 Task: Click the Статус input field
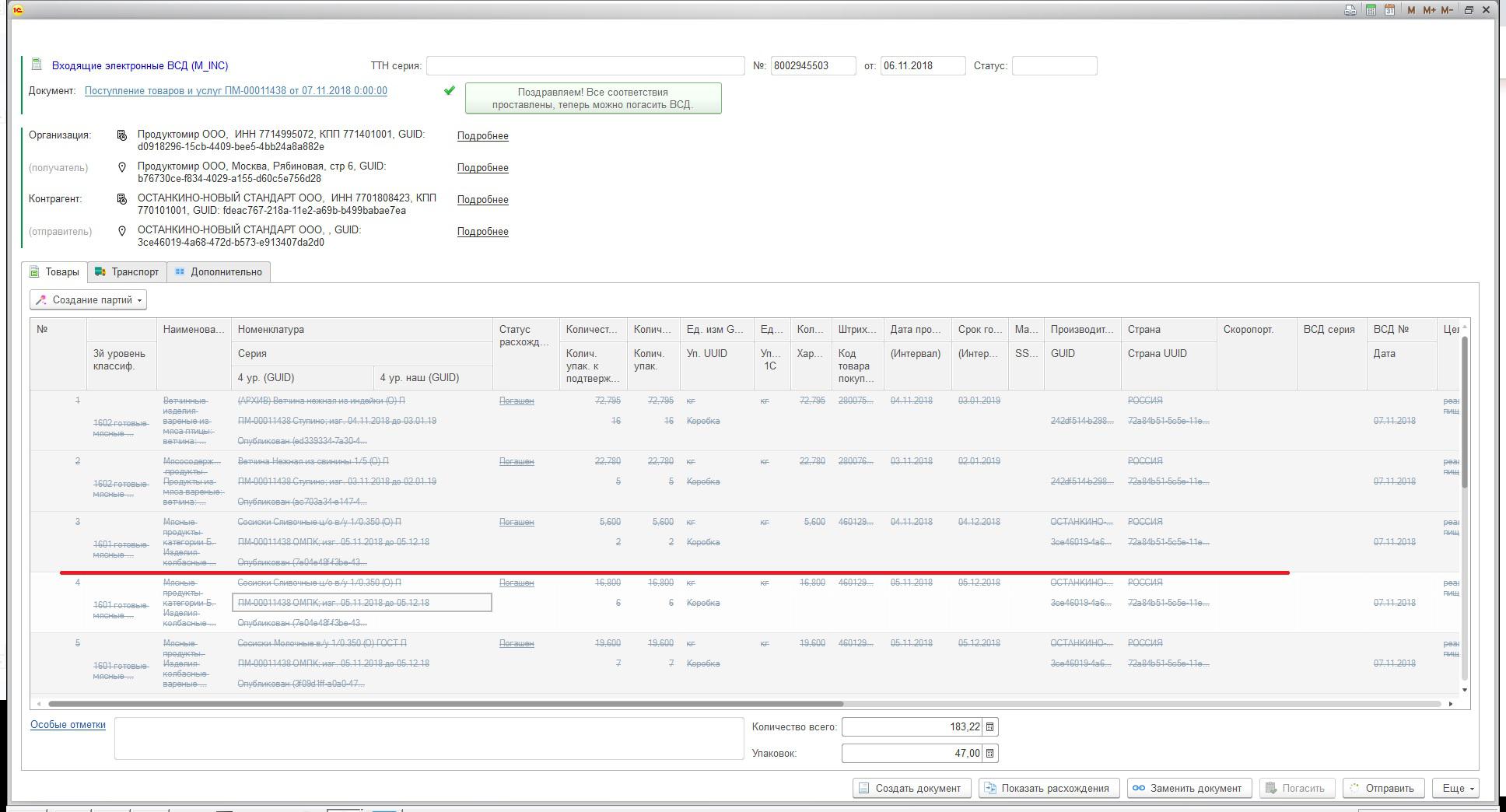tap(1054, 65)
